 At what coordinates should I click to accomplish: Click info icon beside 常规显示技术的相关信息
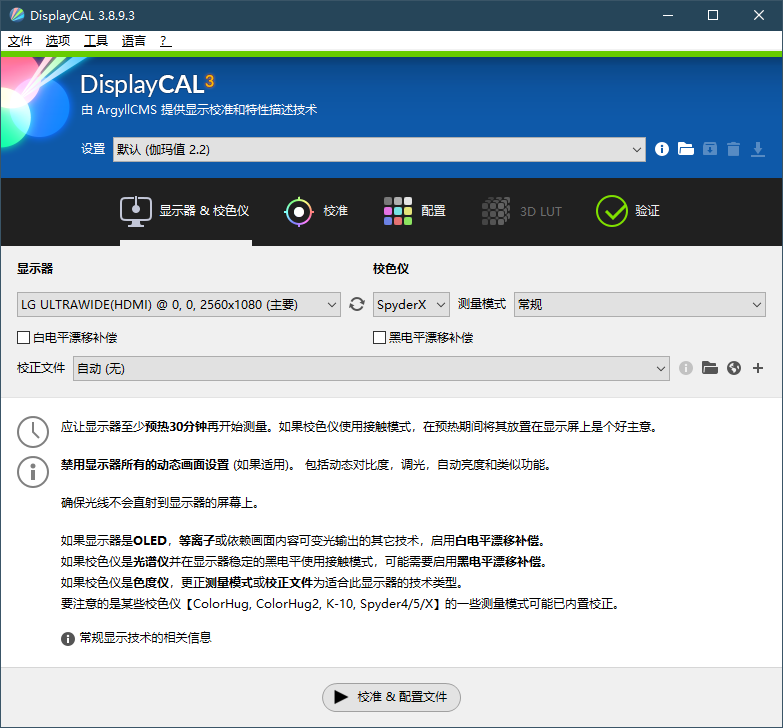68,639
